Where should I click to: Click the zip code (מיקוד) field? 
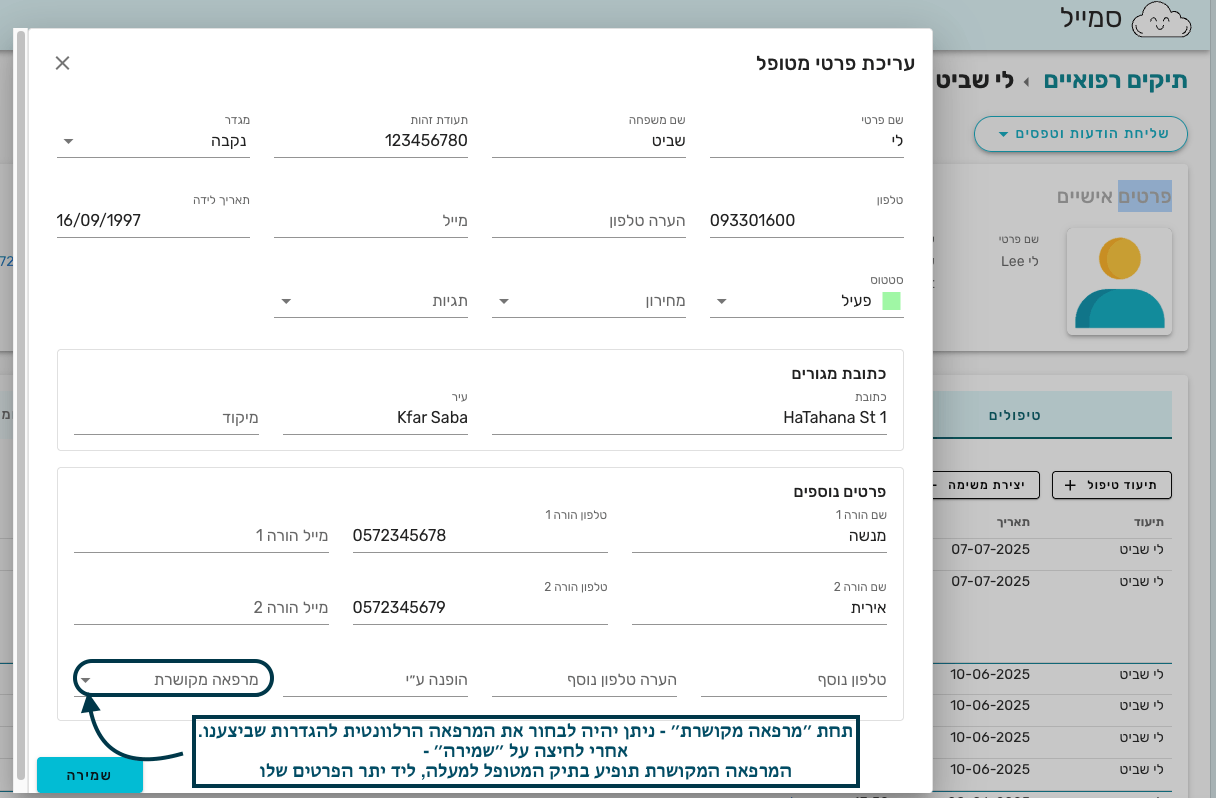tap(166, 418)
